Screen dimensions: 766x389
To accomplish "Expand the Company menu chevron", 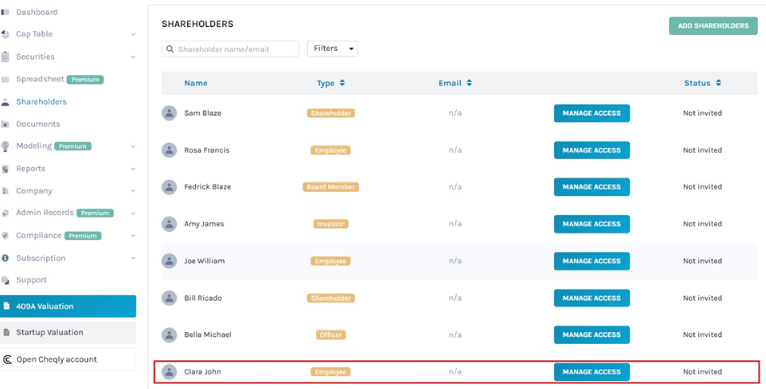I will pyautogui.click(x=133, y=191).
